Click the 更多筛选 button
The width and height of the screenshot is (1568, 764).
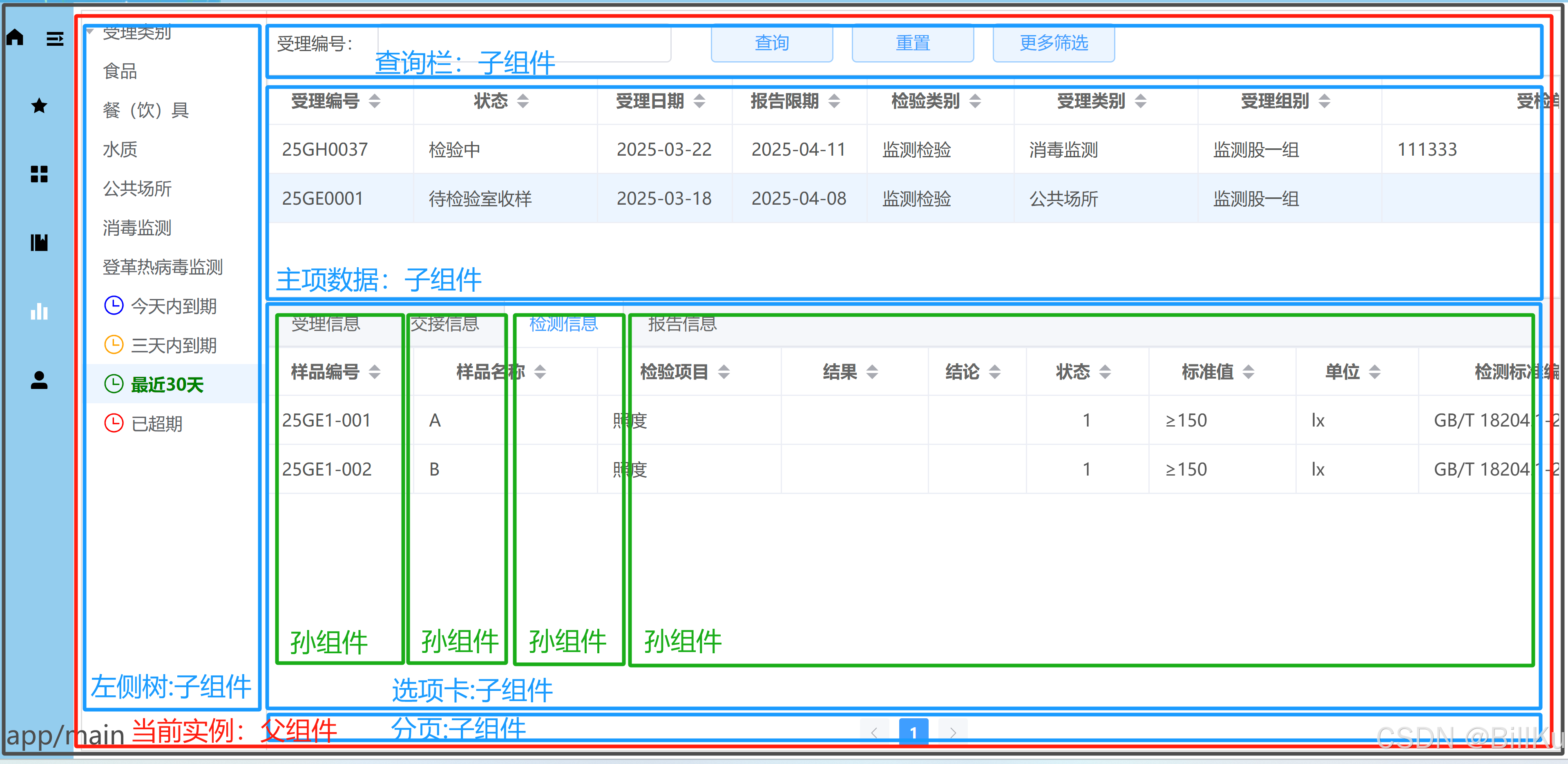click(1054, 43)
